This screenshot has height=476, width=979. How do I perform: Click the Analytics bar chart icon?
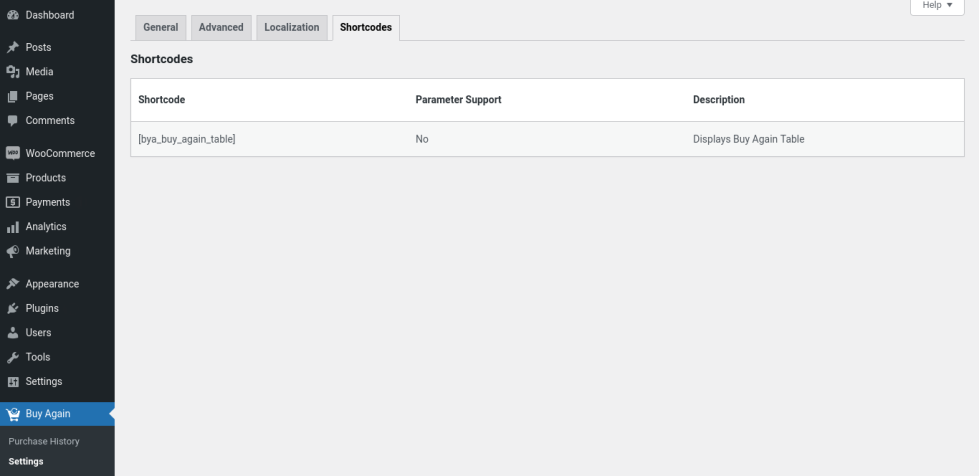point(13,227)
